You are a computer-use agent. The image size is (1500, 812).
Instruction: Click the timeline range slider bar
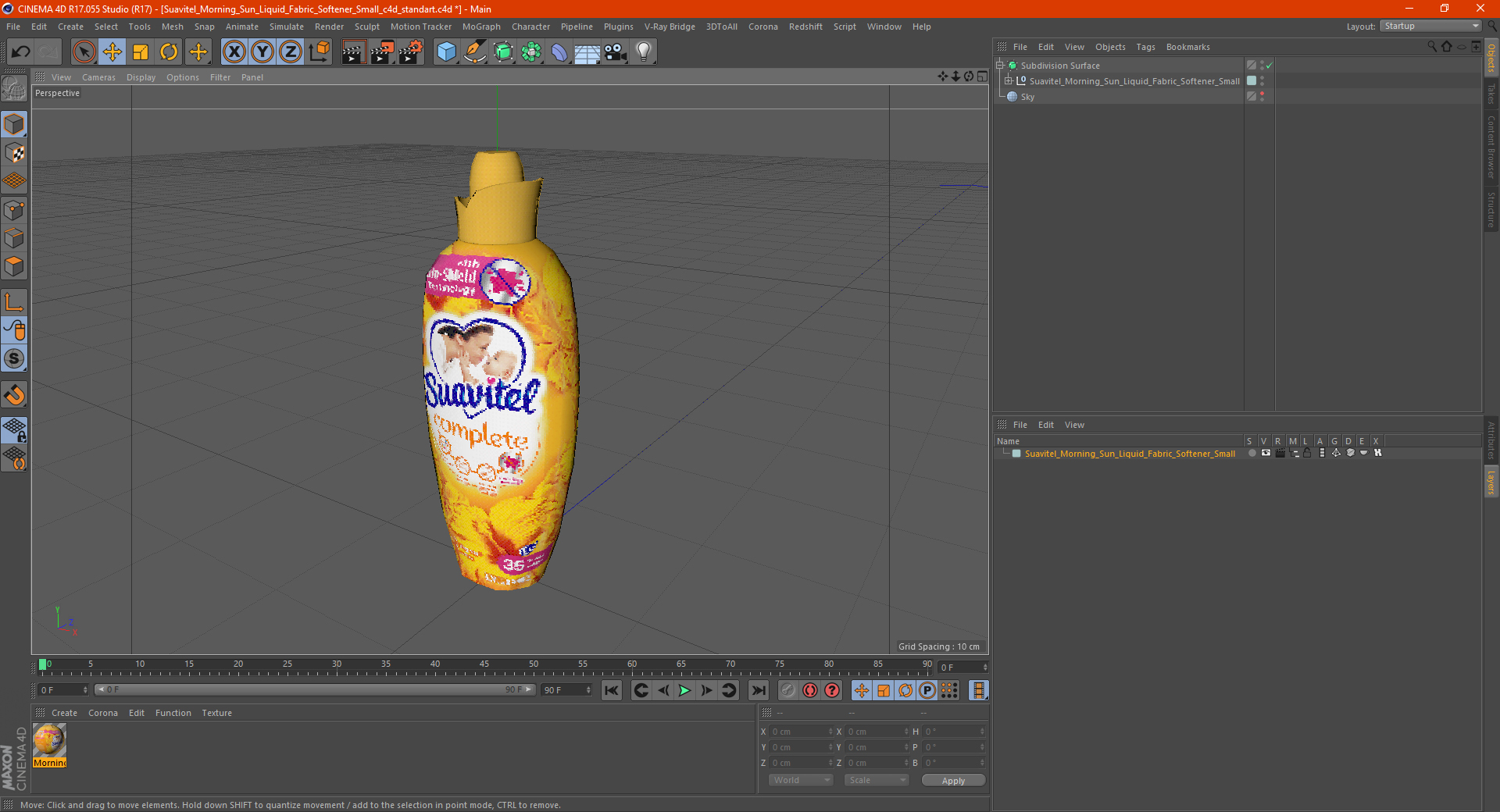315,689
